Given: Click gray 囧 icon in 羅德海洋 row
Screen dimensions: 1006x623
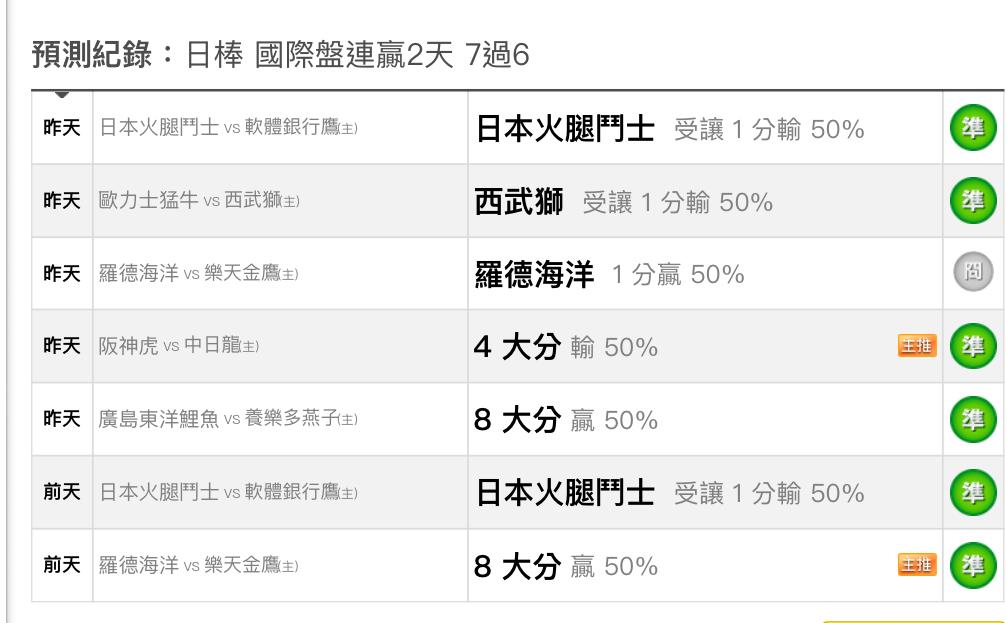Looking at the screenshot, I should tap(973, 271).
